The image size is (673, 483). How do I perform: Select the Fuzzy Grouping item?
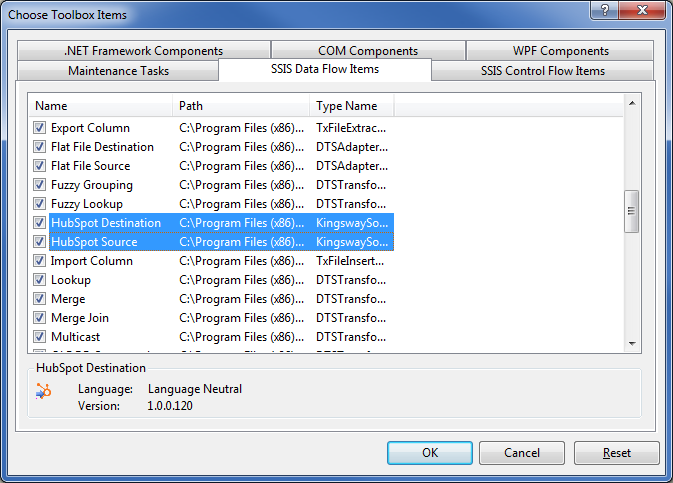pos(92,185)
